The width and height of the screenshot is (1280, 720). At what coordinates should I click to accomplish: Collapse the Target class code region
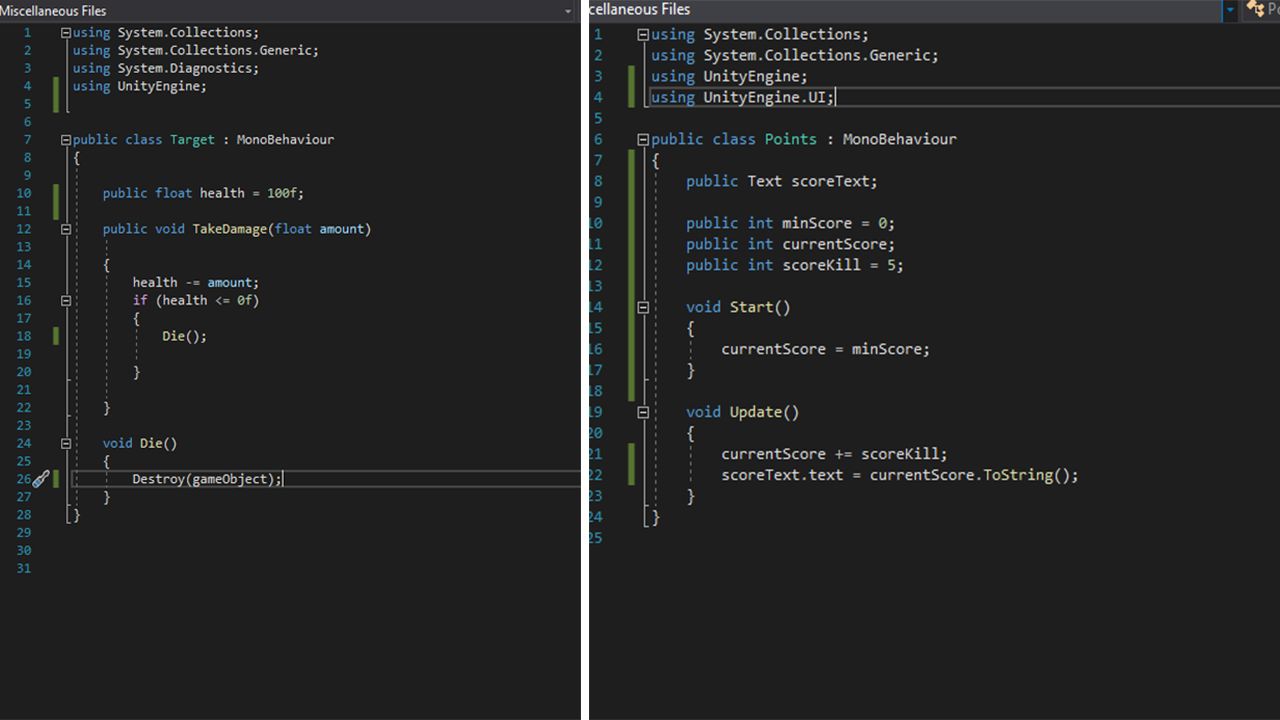point(65,139)
